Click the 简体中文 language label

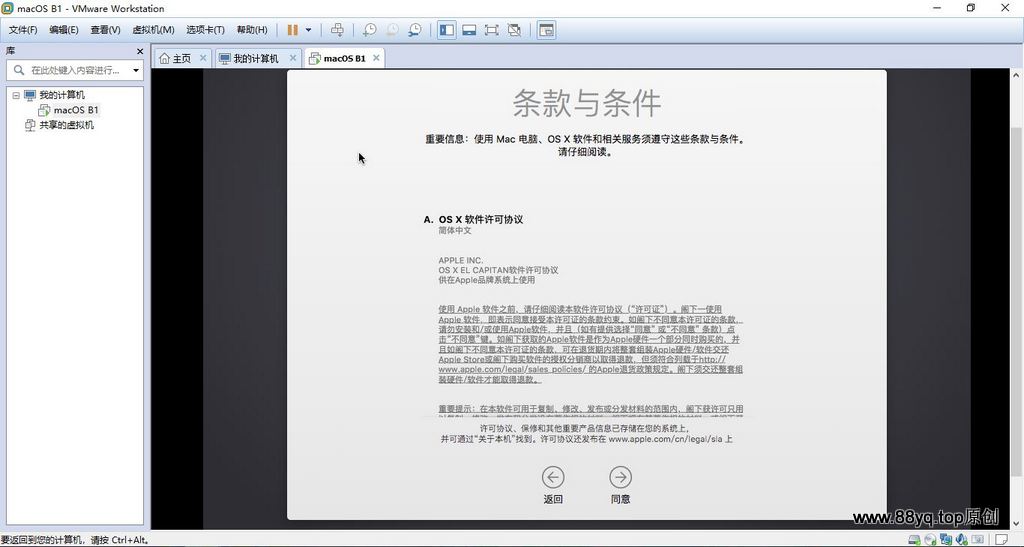pos(455,230)
